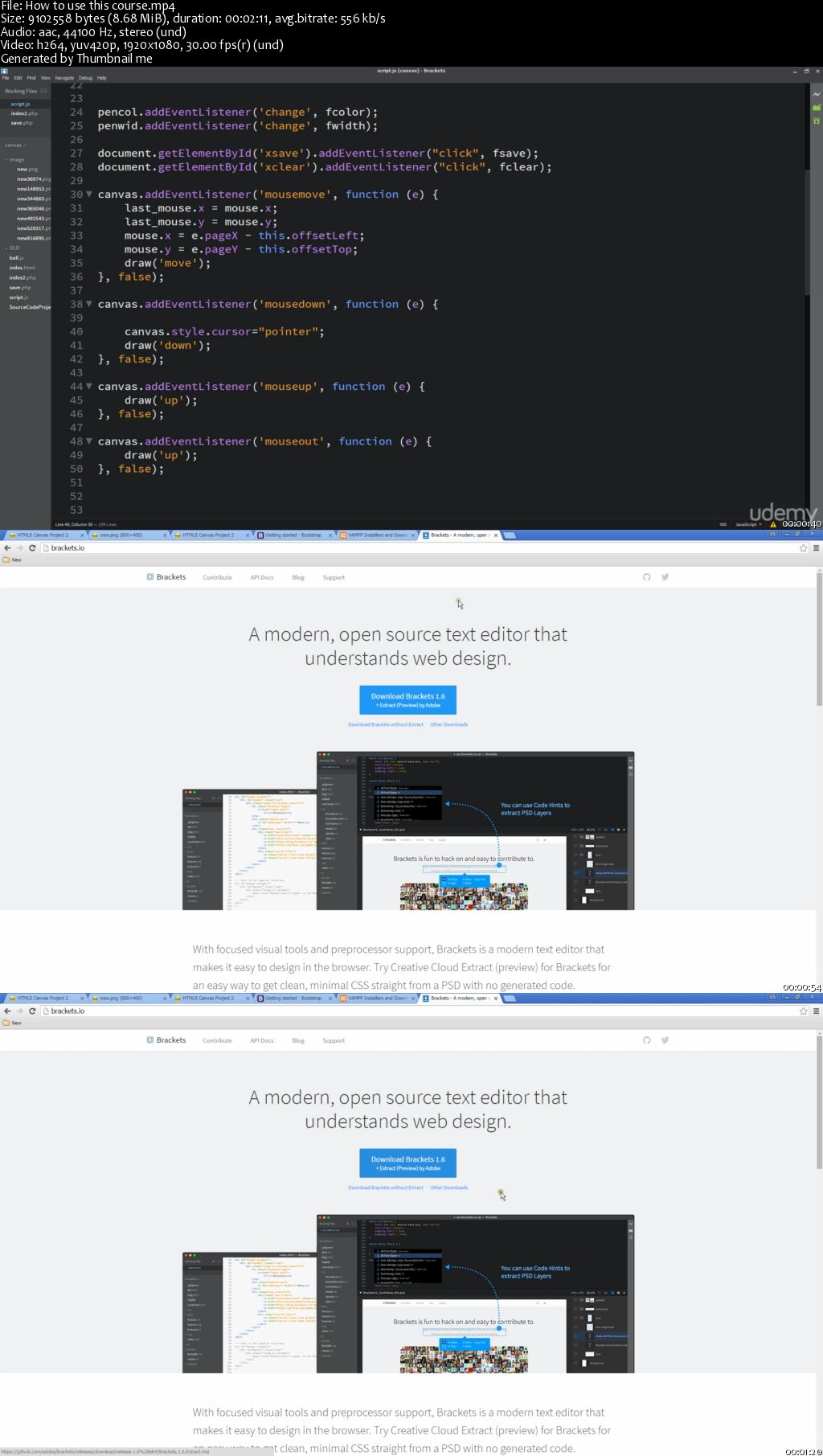Image resolution: width=823 pixels, height=1456 pixels.
Task: Open the canvas project dropdown
Action: pos(15,145)
